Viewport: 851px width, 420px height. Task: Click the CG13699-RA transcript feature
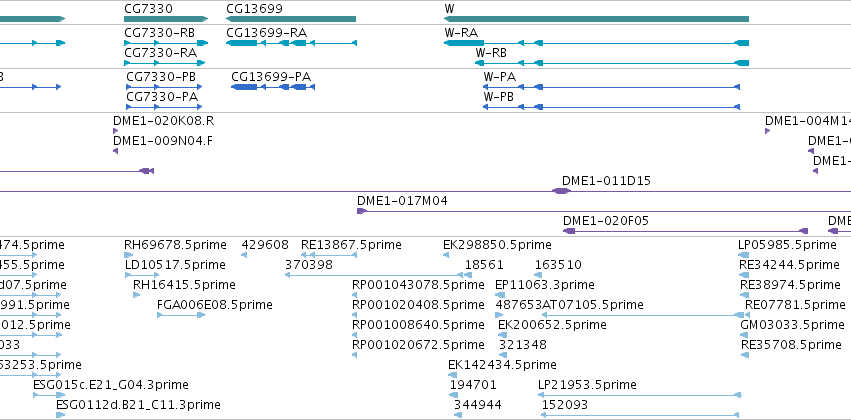tap(291, 43)
